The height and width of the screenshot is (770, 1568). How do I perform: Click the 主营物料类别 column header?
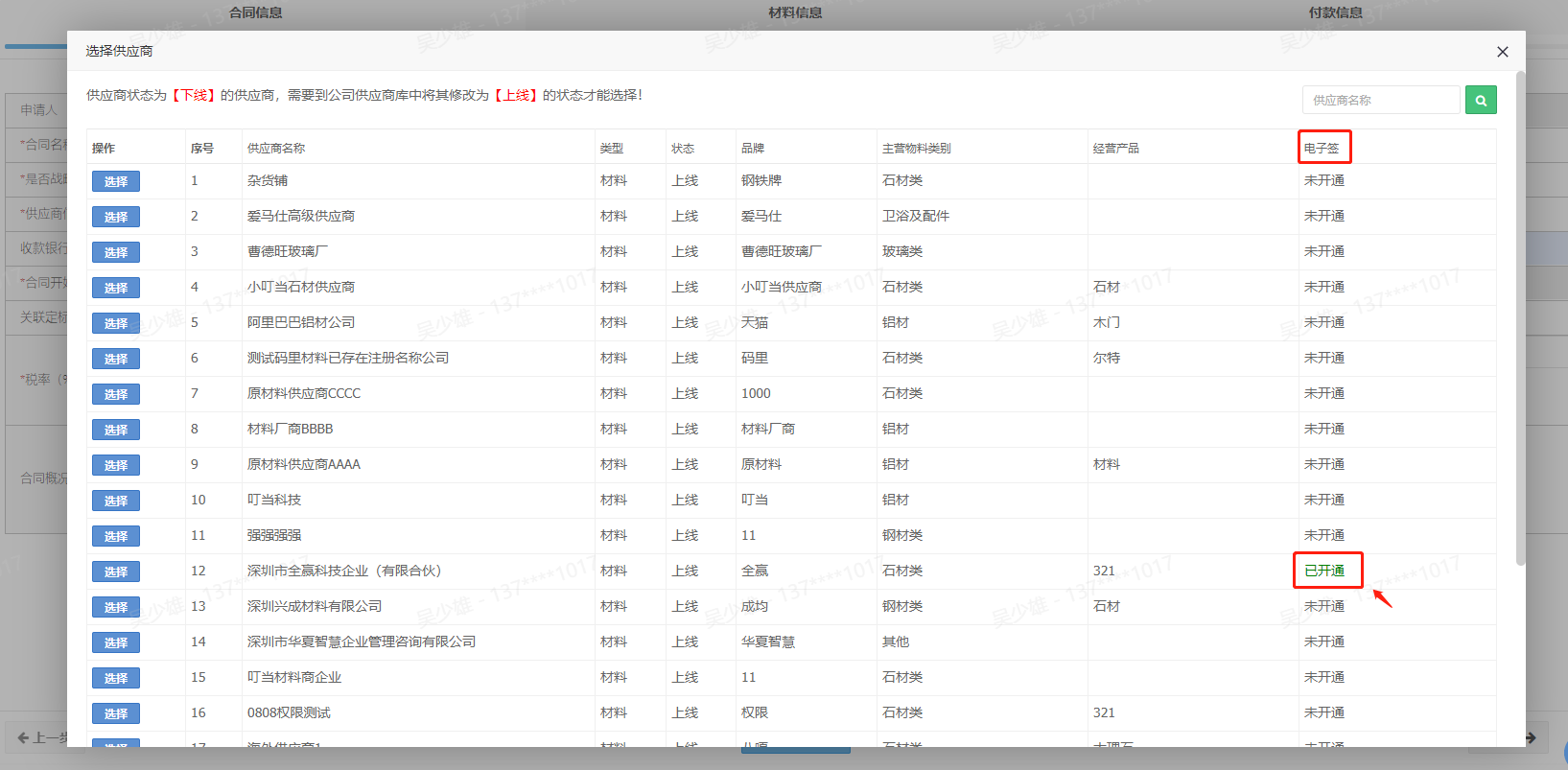(917, 148)
